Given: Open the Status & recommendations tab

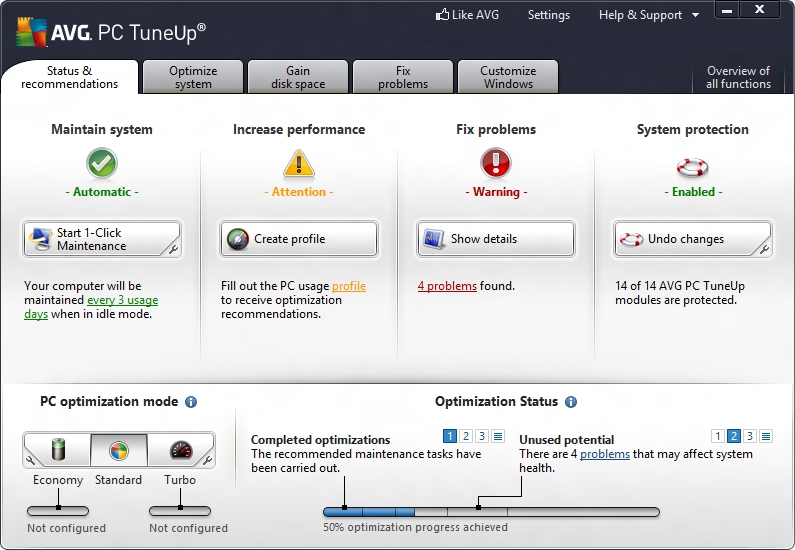Looking at the screenshot, I should (x=69, y=77).
